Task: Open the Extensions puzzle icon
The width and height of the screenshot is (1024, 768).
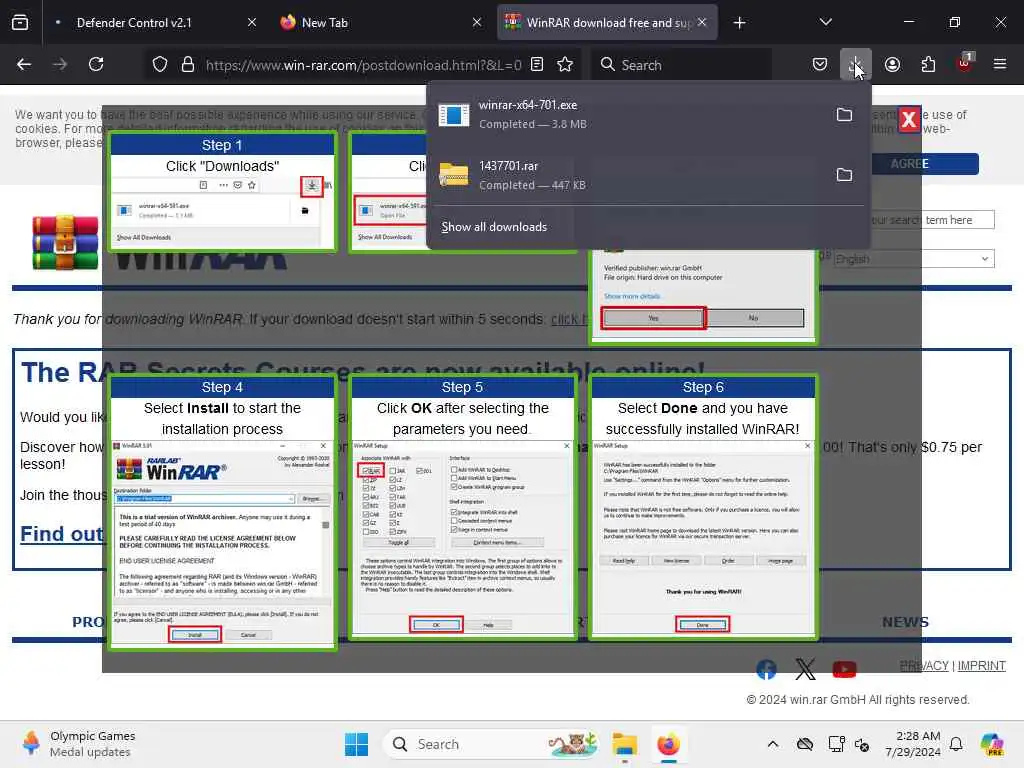Action: (928, 65)
